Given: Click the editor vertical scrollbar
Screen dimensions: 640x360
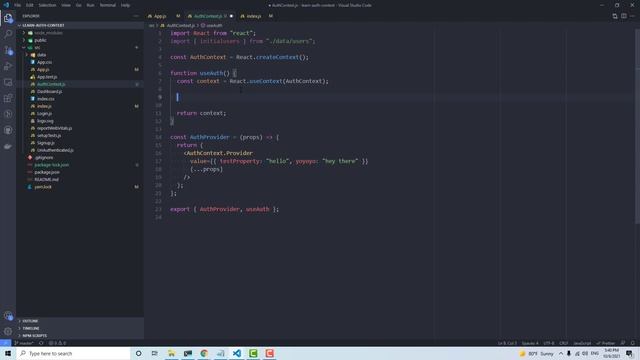Looking at the screenshot, I should (637, 126).
